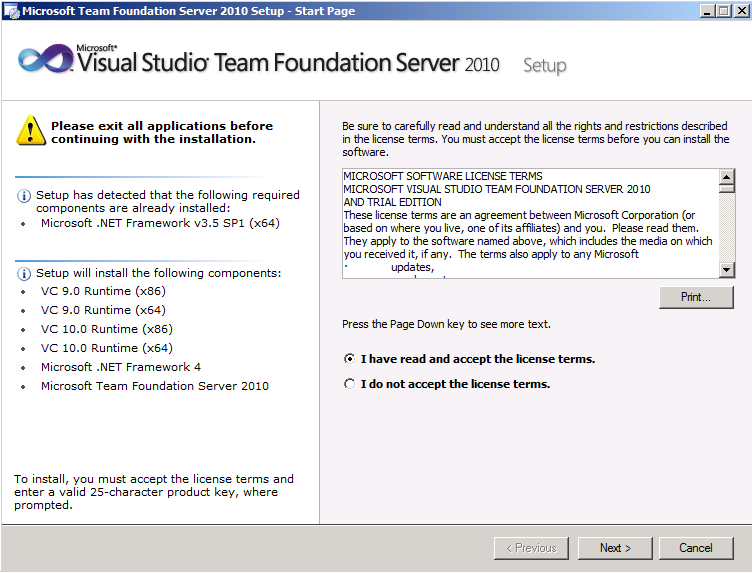Click 'Press the Page Down key' hint text
The height and width of the screenshot is (573, 752).
pos(446,324)
